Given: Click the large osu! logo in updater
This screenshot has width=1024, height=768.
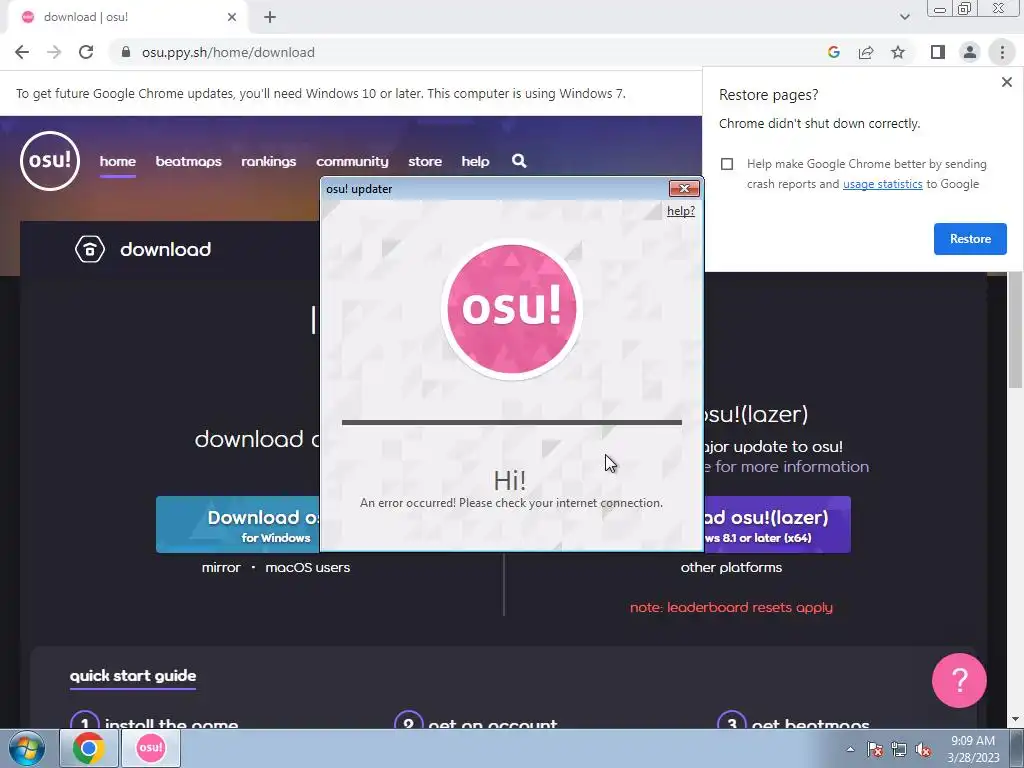Looking at the screenshot, I should click(x=511, y=308).
